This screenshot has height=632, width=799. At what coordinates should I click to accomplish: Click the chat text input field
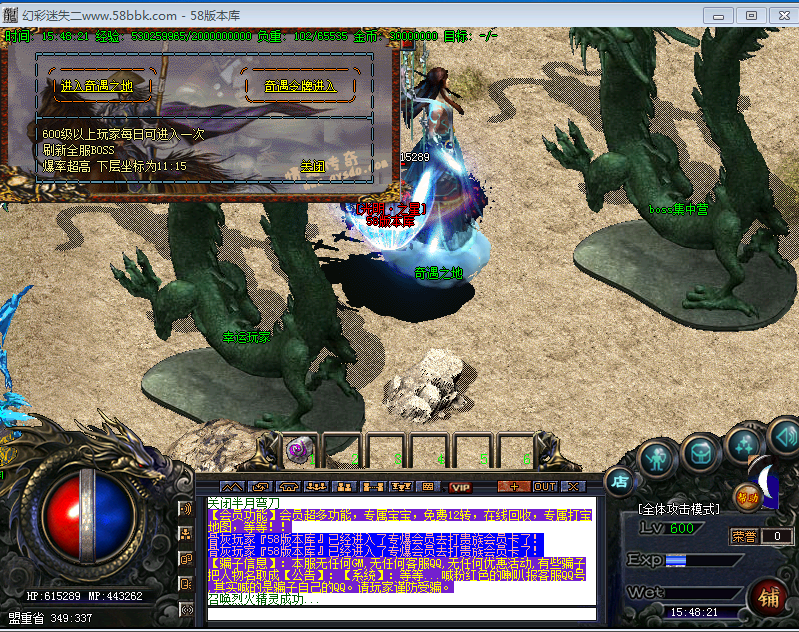pyautogui.click(x=402, y=614)
